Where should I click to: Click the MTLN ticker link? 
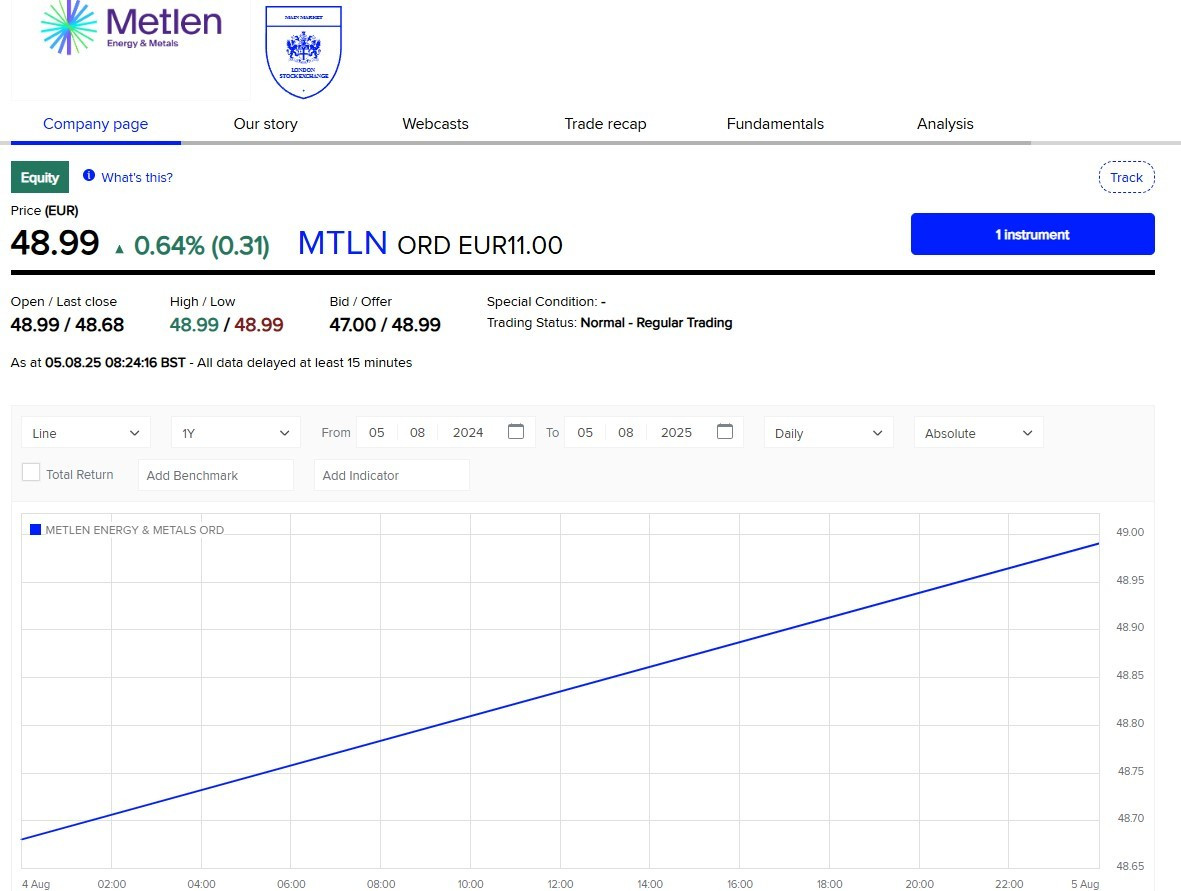pyautogui.click(x=343, y=243)
